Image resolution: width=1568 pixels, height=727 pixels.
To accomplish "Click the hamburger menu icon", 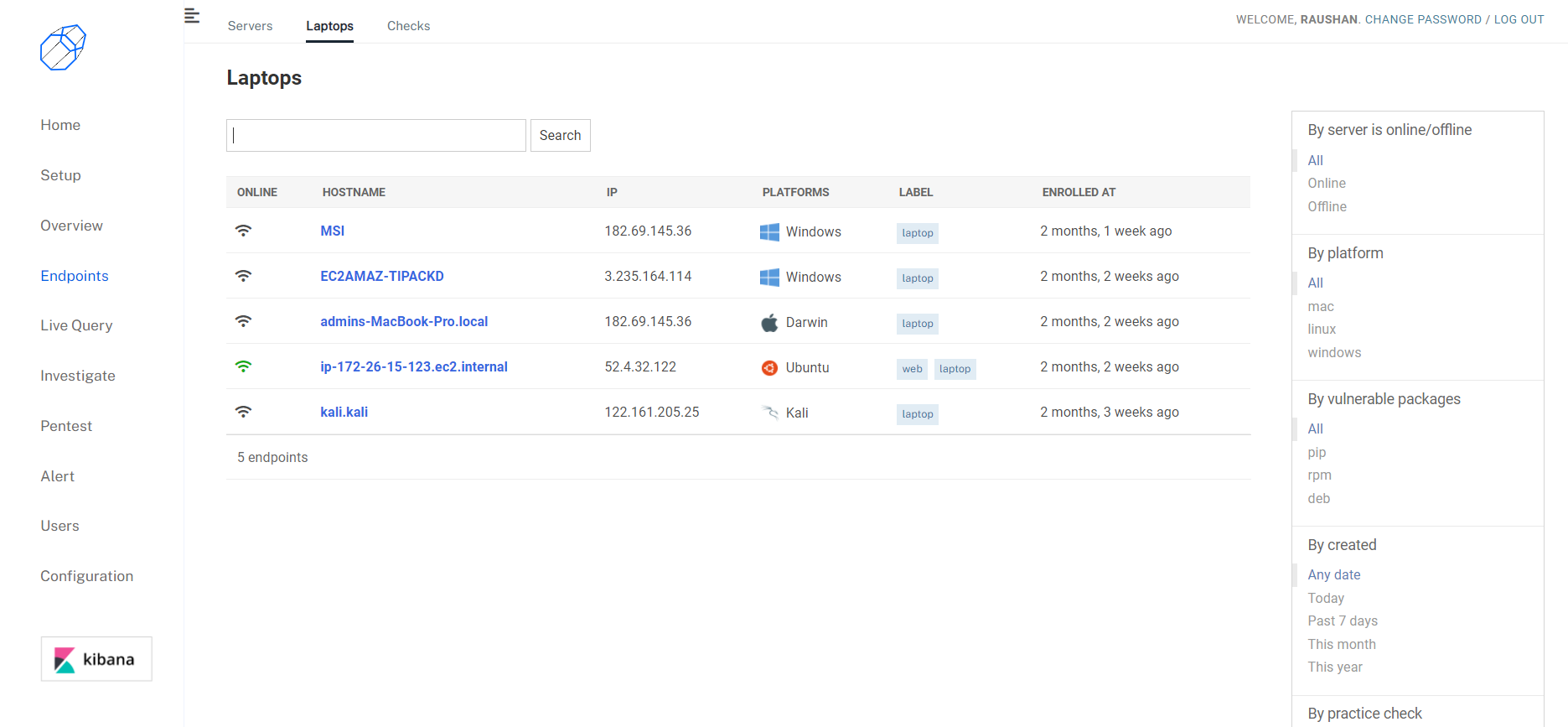I will click(192, 16).
